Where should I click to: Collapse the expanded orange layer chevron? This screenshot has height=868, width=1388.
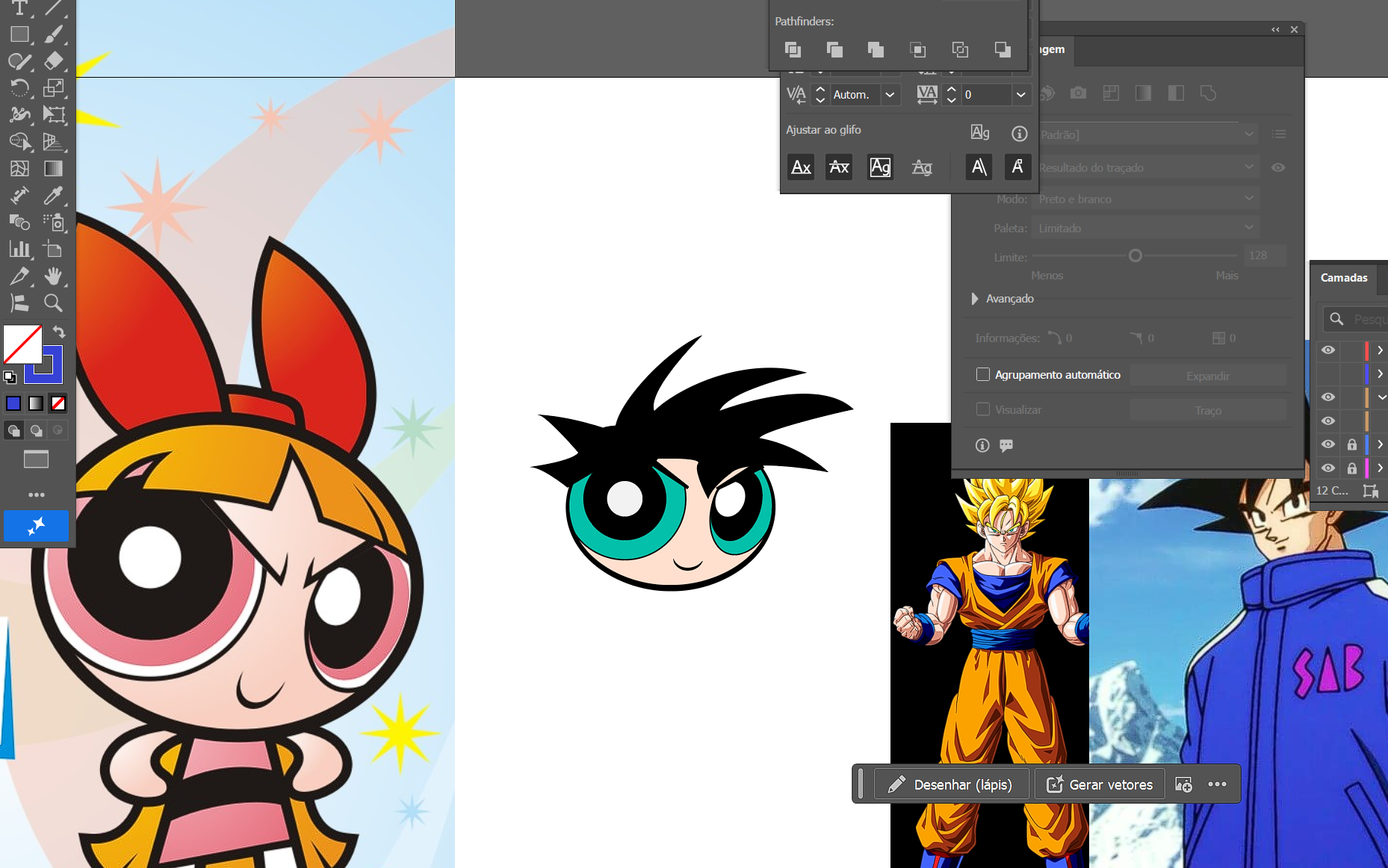point(1381,397)
